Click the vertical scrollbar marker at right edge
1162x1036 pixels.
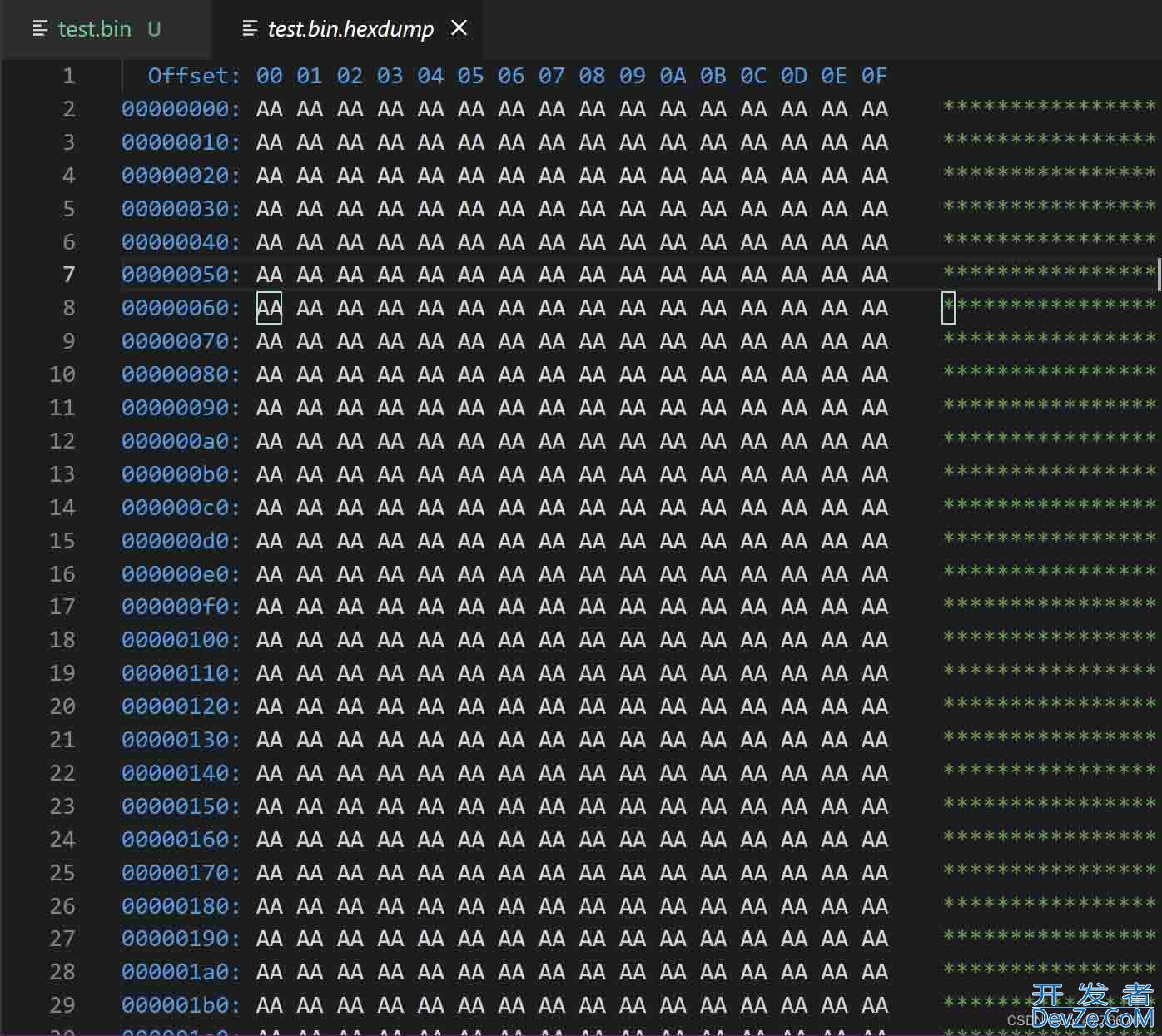[x=1158, y=275]
